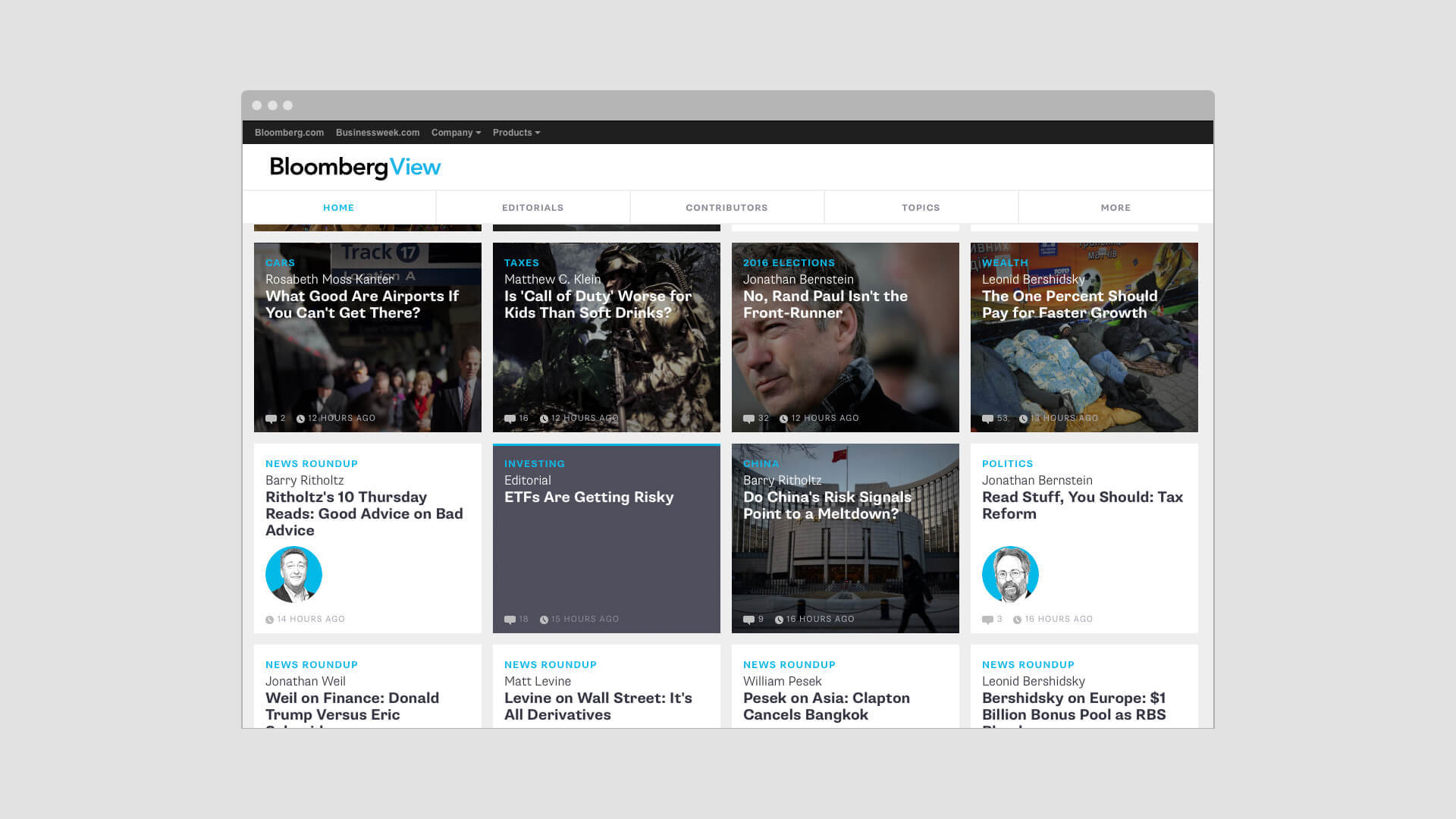
Task: Switch to the Editorials tab
Action: [x=533, y=207]
